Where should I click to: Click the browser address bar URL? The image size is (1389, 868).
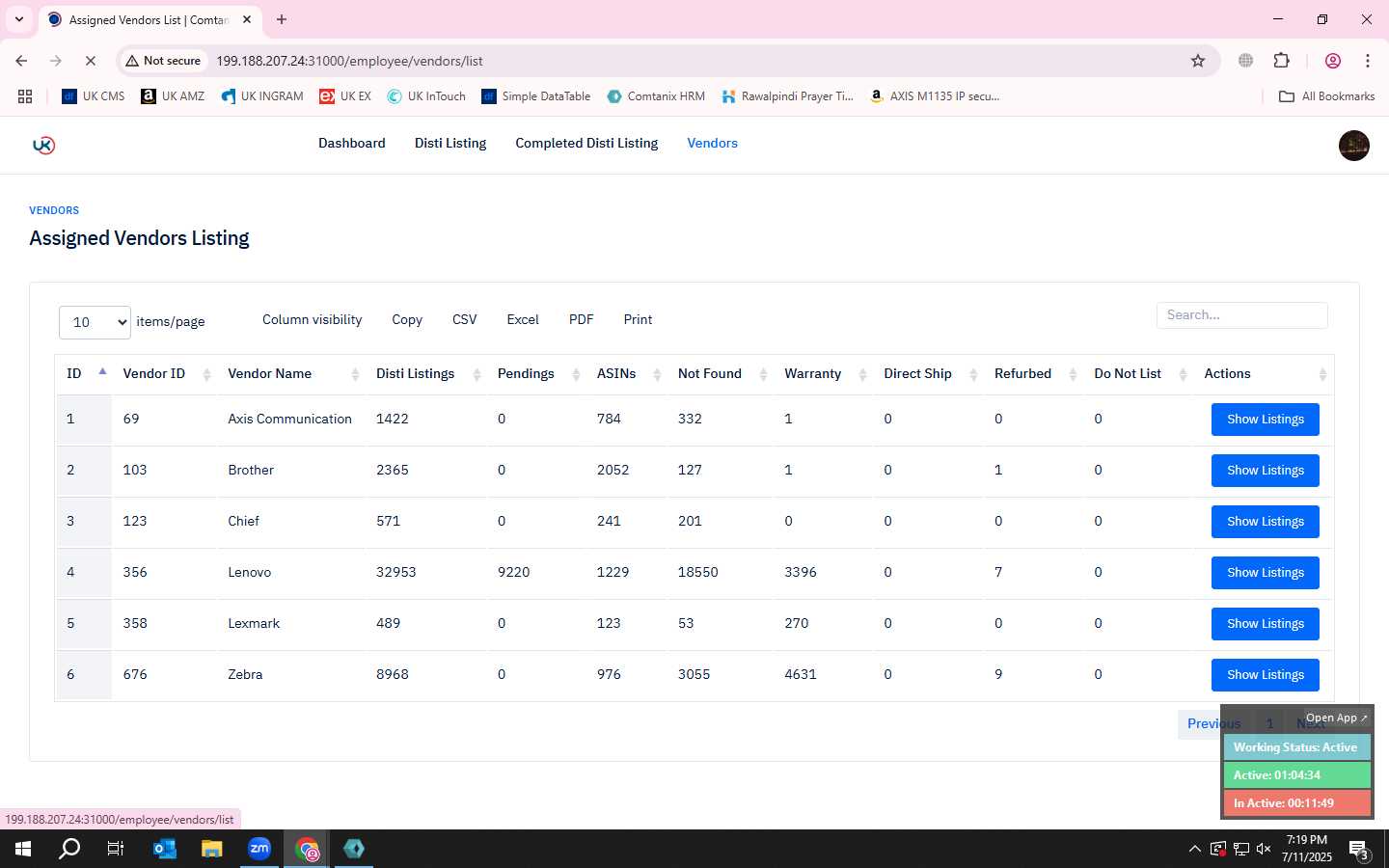[349, 61]
